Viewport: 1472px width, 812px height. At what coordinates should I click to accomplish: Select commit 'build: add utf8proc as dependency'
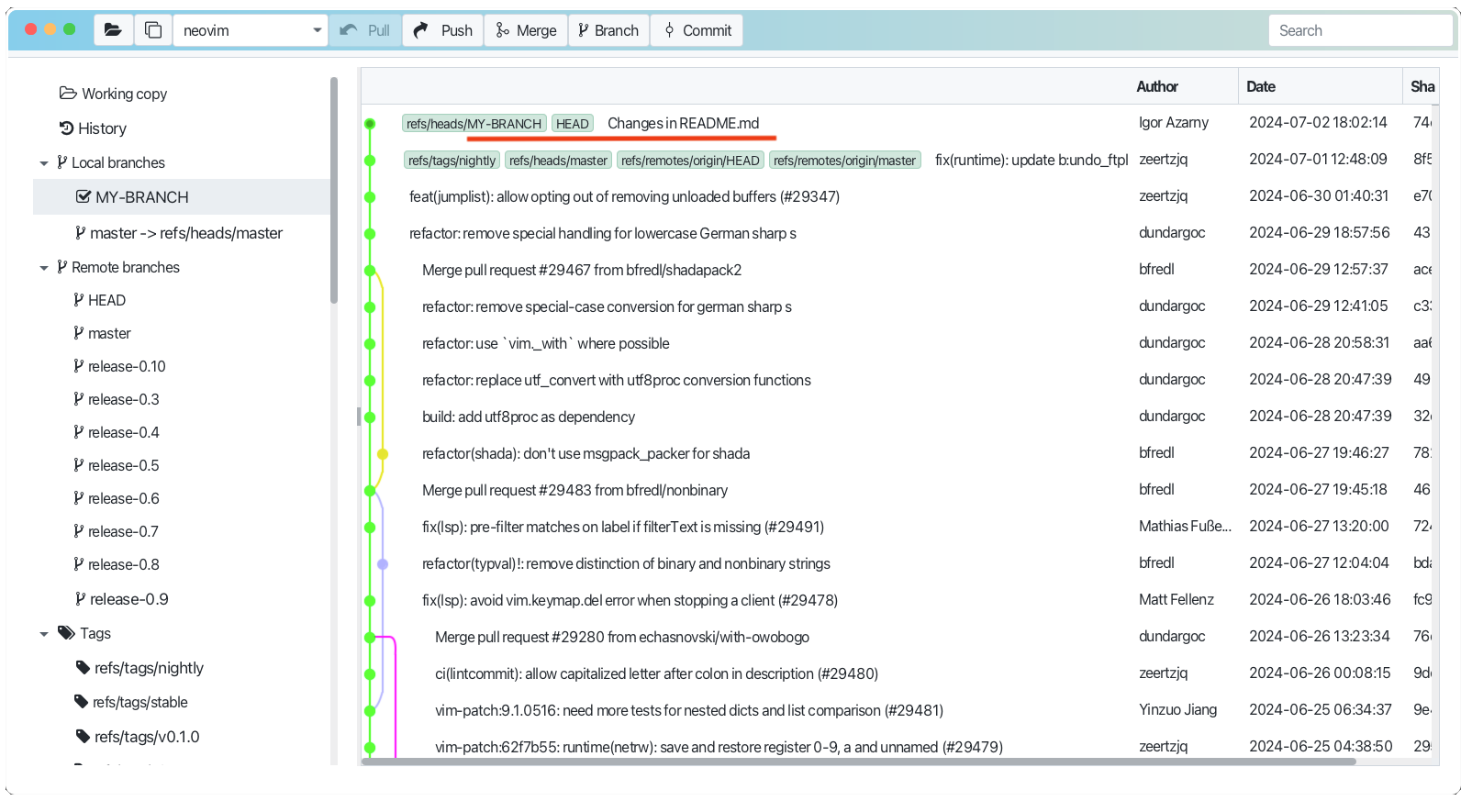529,417
